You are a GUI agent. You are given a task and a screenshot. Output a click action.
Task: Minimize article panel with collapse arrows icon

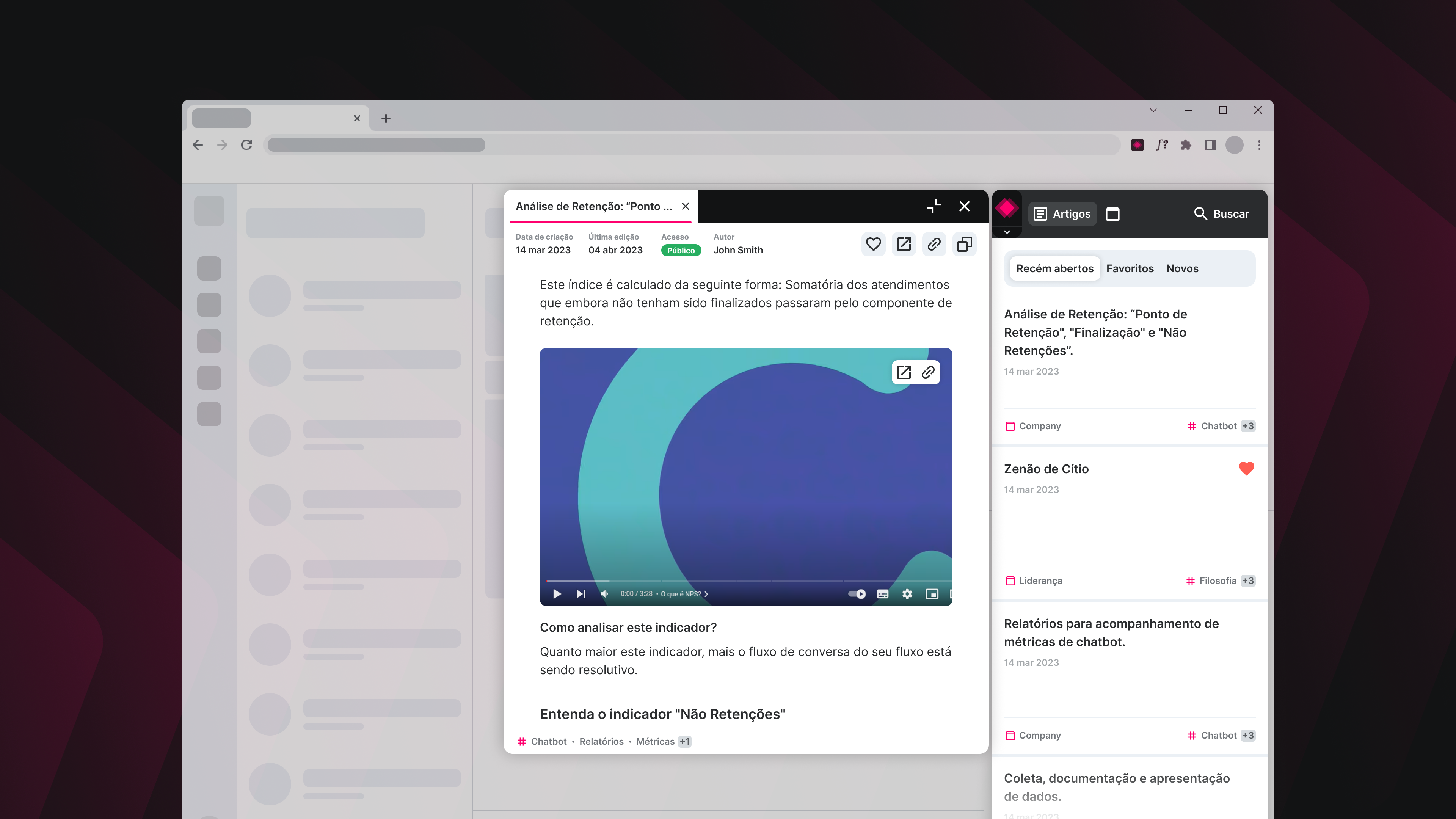[934, 206]
